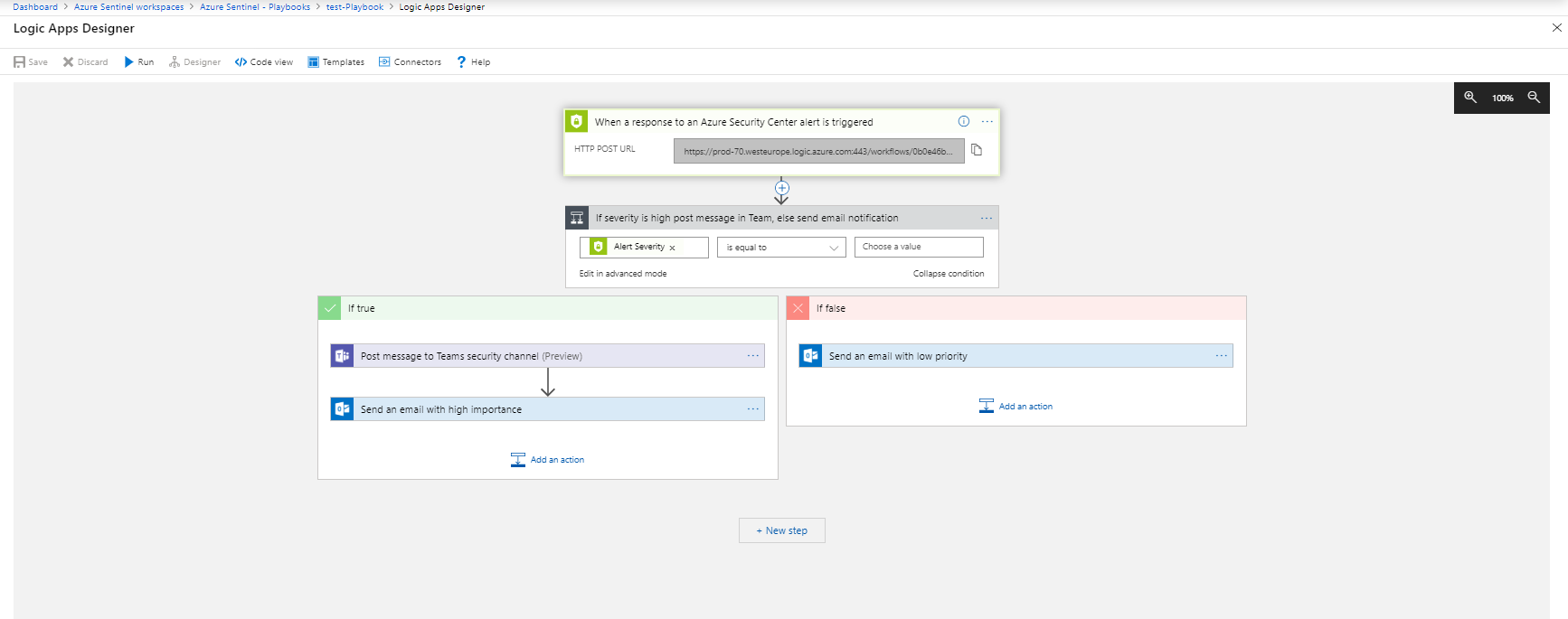Open Azure Sentinel workspaces breadcrumb
1568x619 pixels.
pos(128,7)
